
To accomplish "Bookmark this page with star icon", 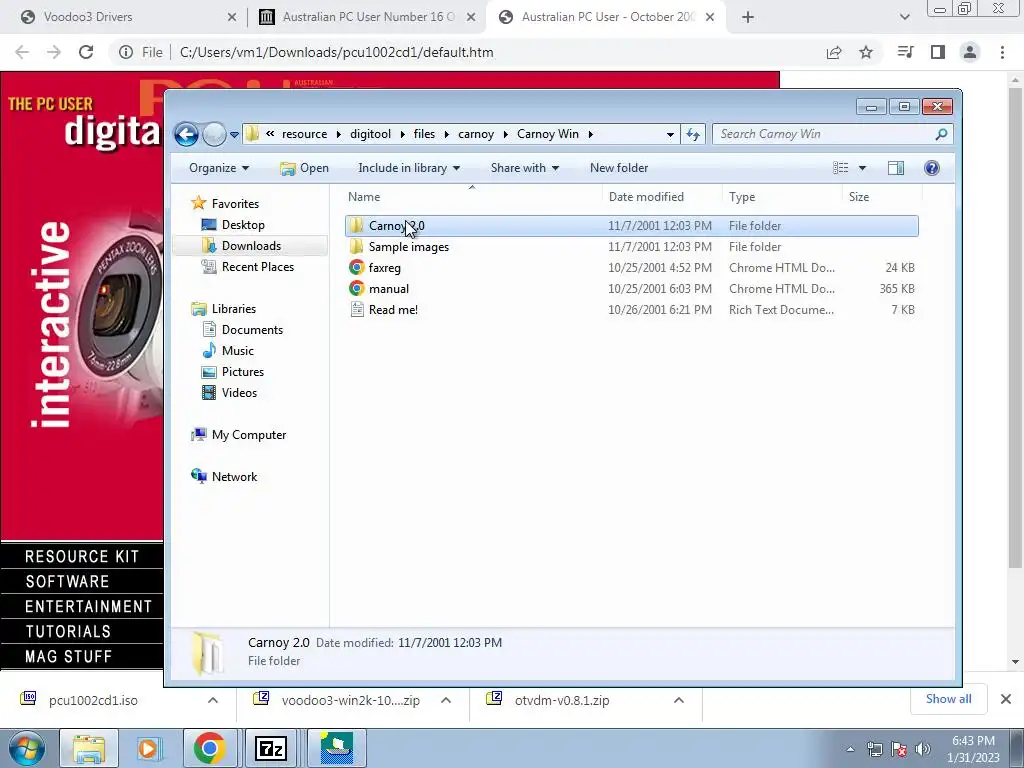I will 866,52.
